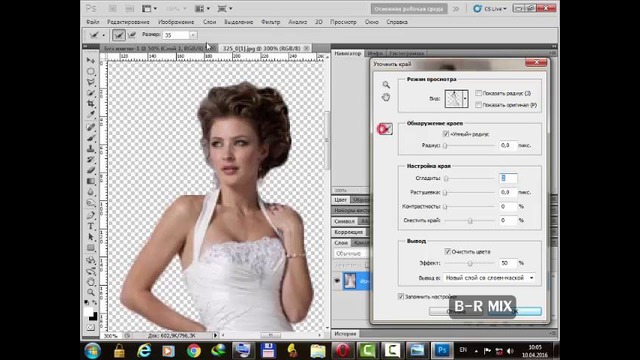Open Вывод в output dropdown
640x360 pixels.
coord(489,278)
